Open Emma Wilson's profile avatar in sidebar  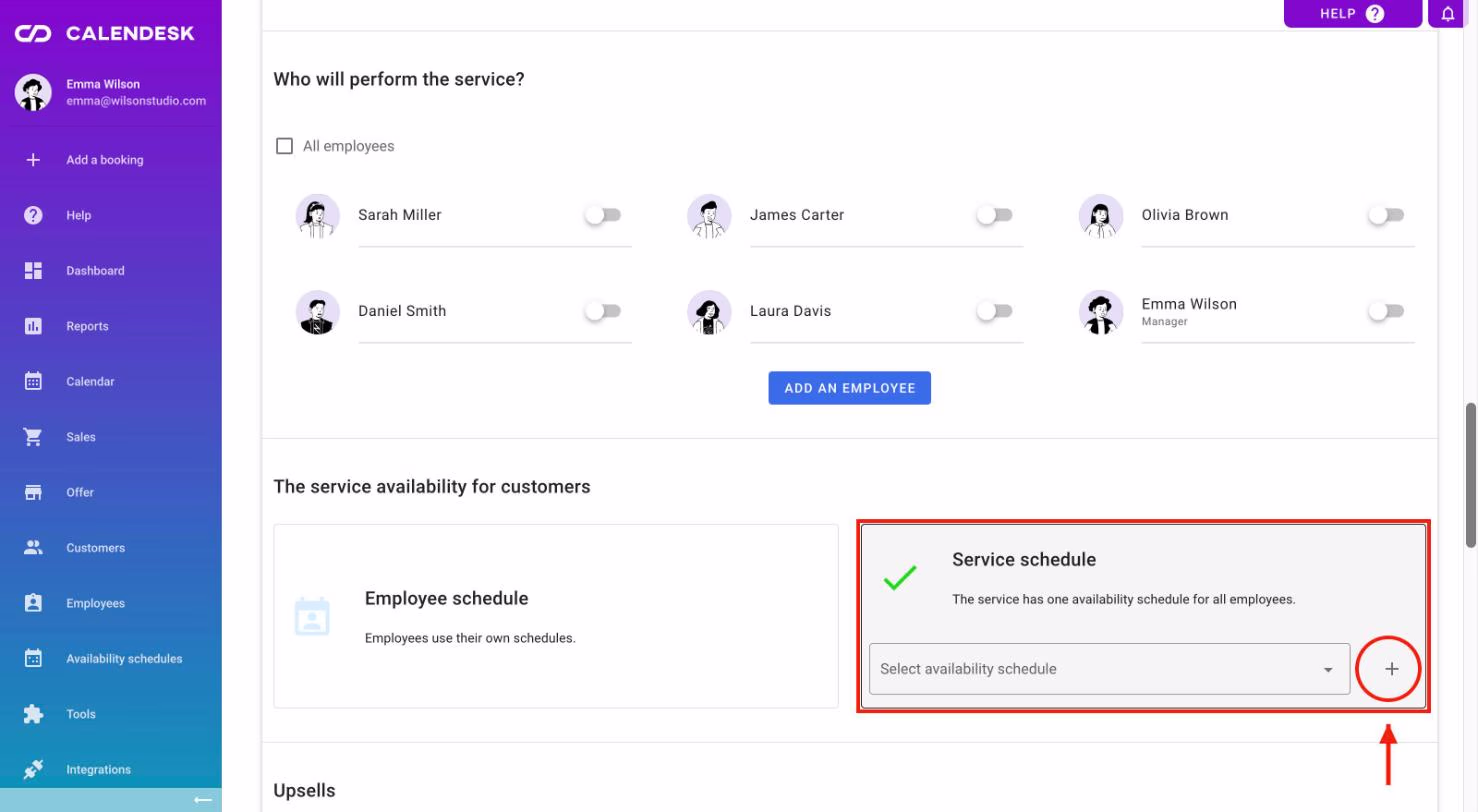coord(33,93)
